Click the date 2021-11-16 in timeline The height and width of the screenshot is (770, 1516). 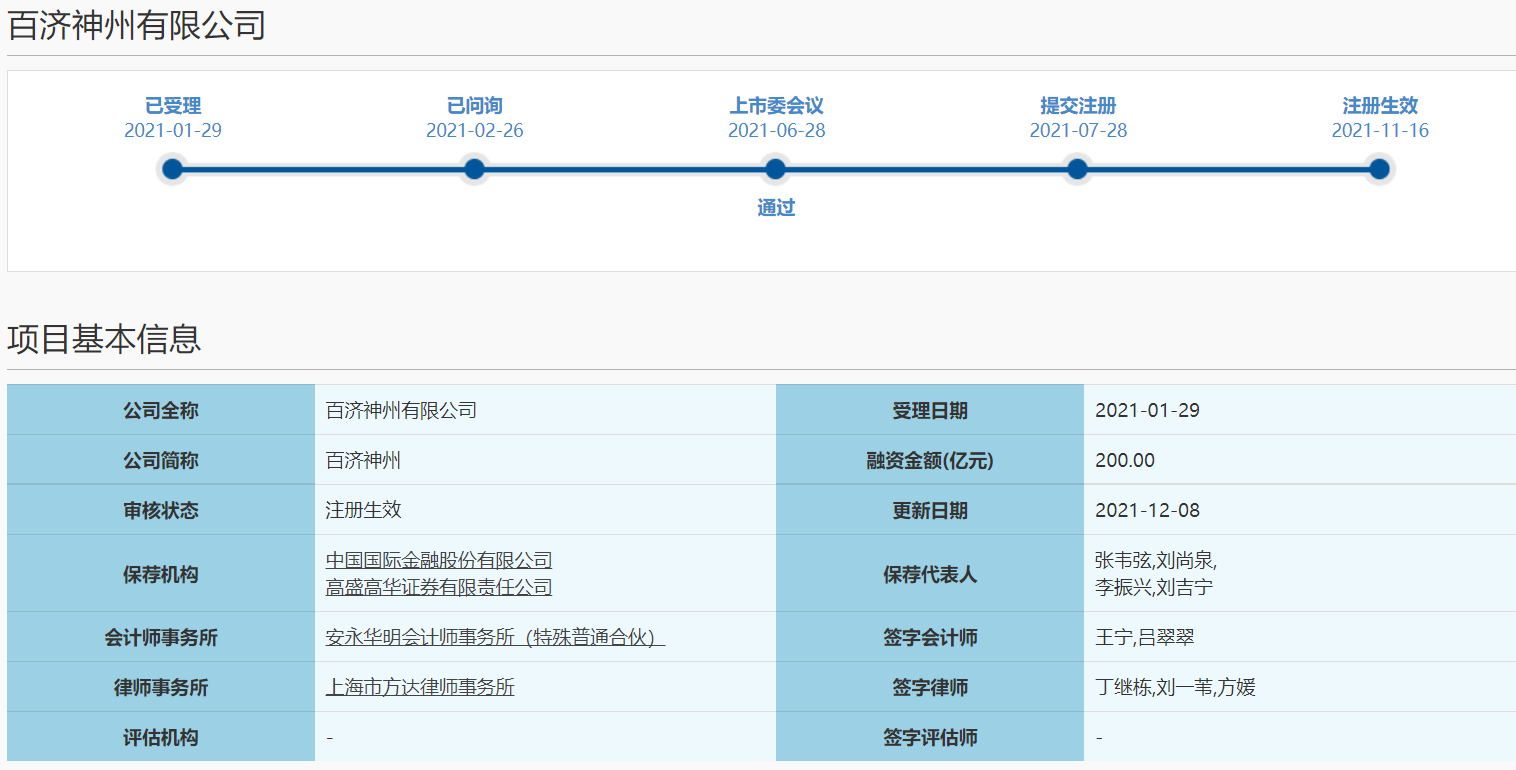(1380, 131)
